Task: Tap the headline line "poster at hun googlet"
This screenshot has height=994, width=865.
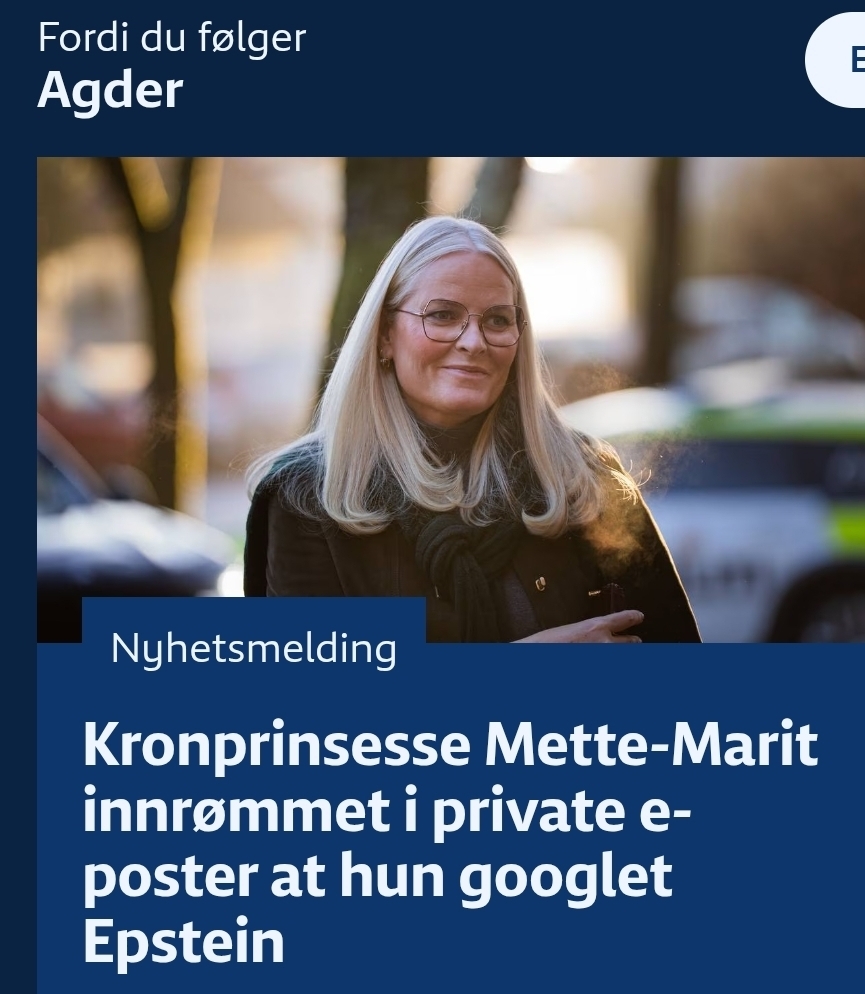Action: coord(378,876)
